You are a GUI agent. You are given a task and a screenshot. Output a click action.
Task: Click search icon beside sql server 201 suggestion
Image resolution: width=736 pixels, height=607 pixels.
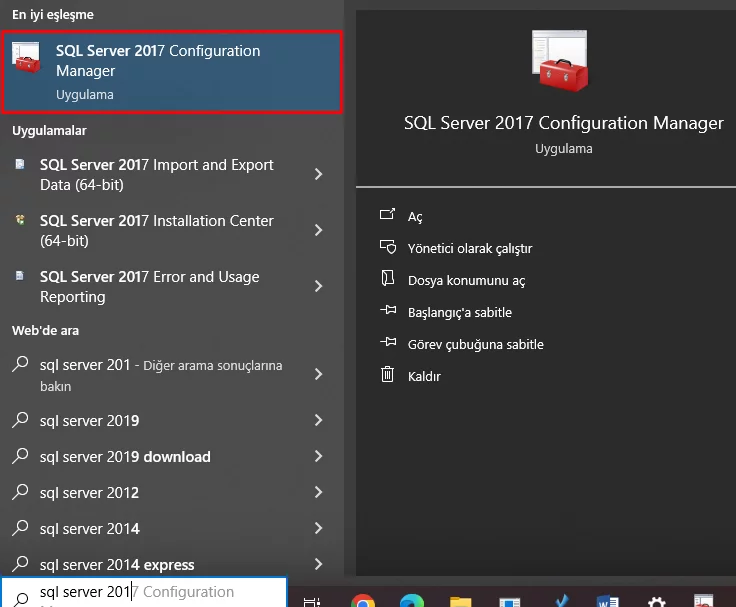(x=20, y=364)
